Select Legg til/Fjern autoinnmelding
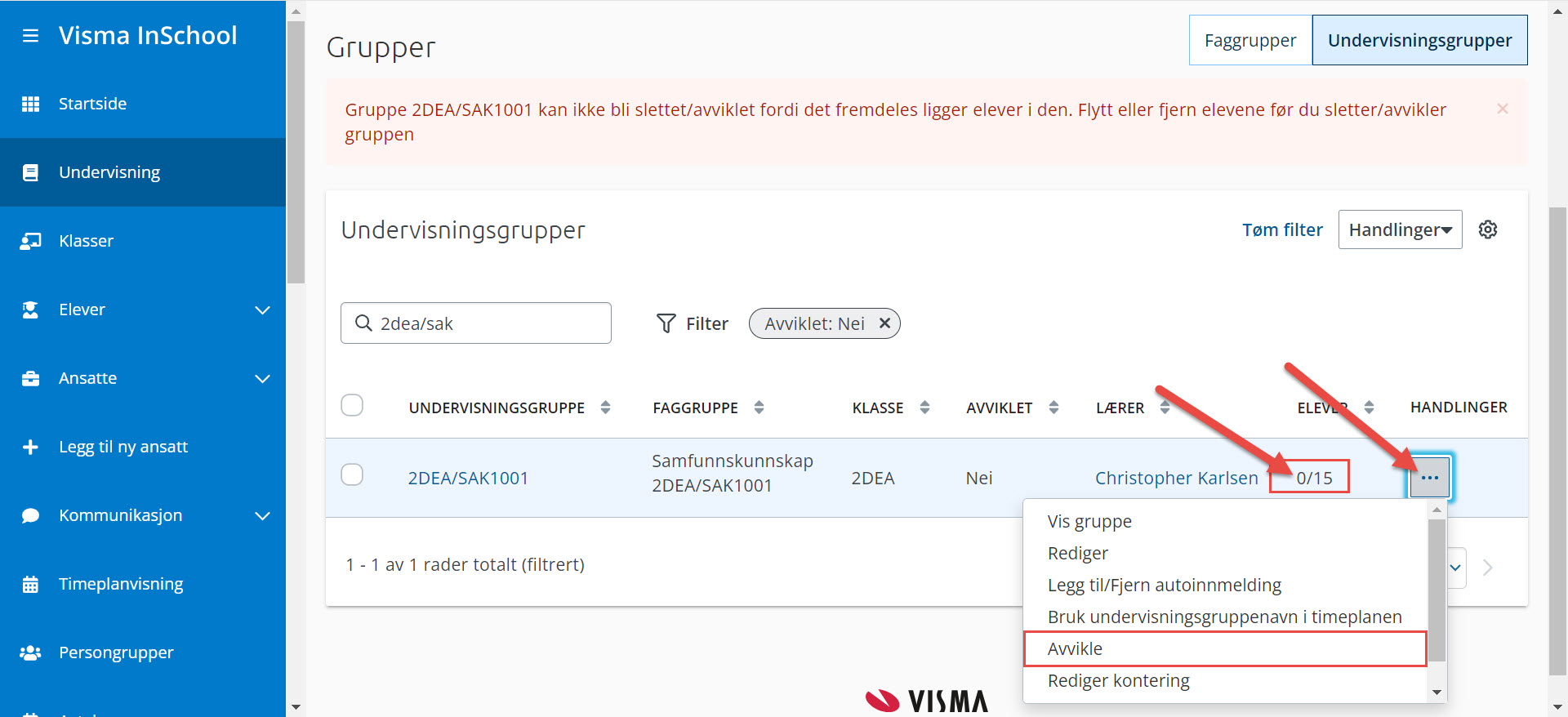 [1165, 585]
